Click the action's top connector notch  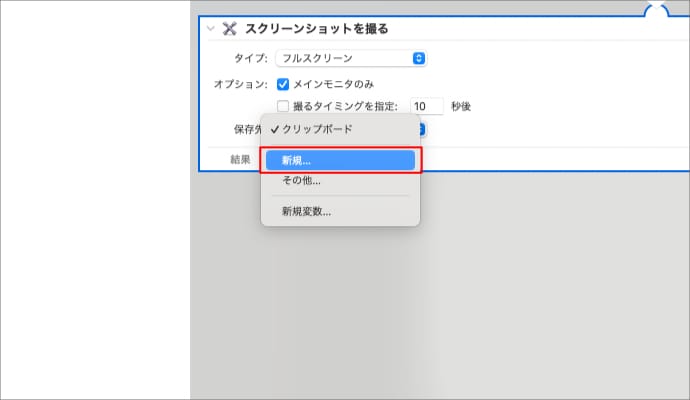[656, 10]
